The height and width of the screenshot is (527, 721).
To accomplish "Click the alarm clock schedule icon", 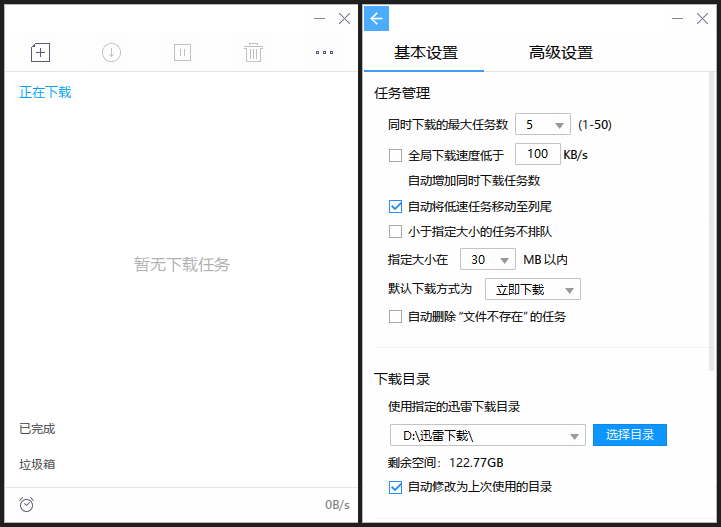I will pos(27,504).
